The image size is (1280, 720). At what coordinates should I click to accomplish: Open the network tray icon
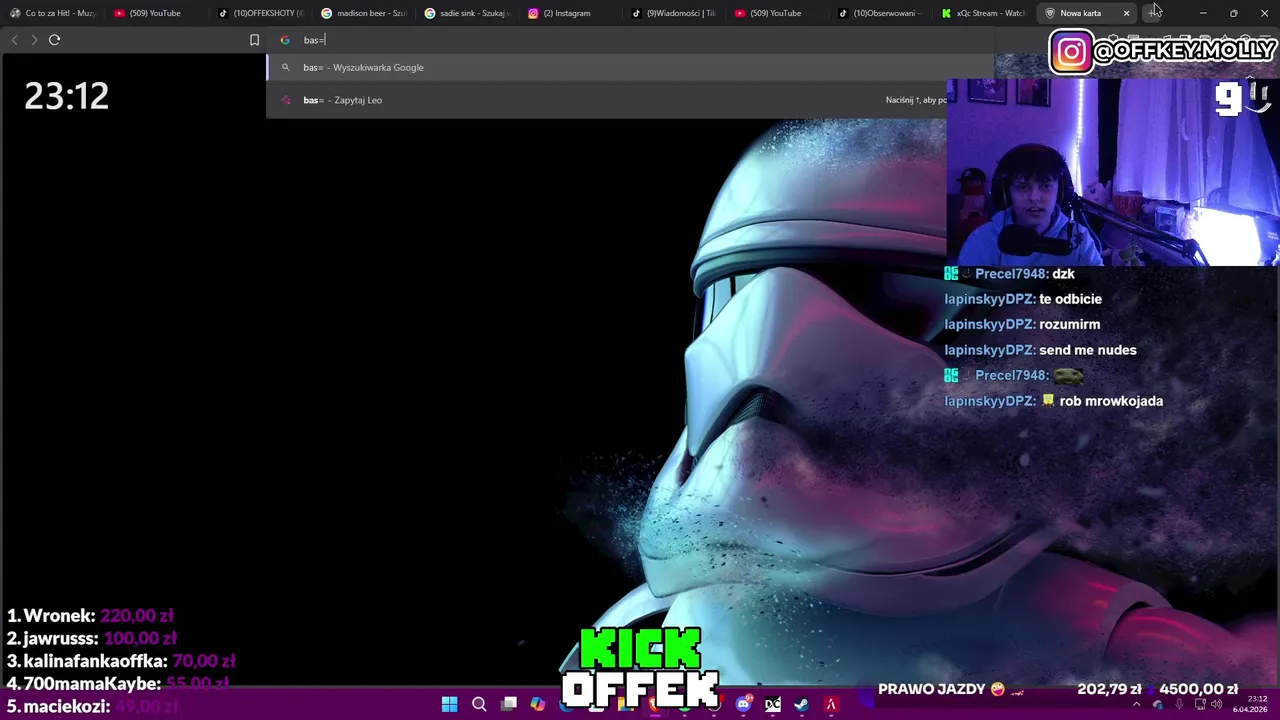coord(1200,705)
